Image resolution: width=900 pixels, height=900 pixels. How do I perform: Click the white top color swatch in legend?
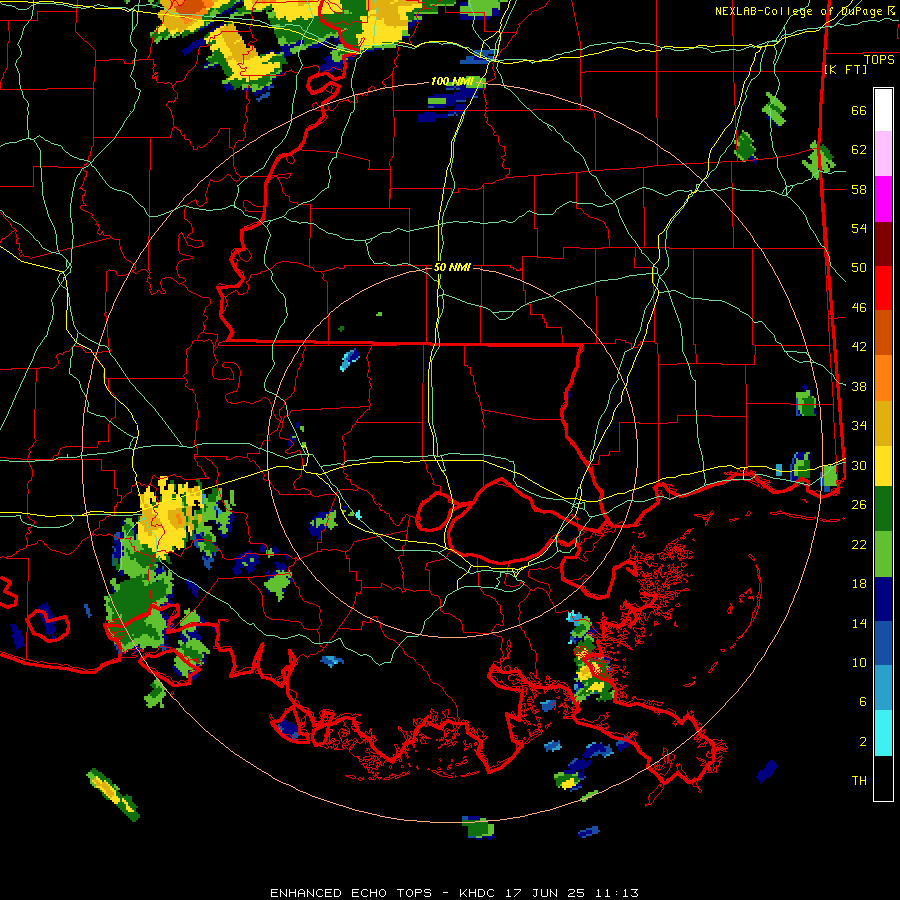[883, 110]
